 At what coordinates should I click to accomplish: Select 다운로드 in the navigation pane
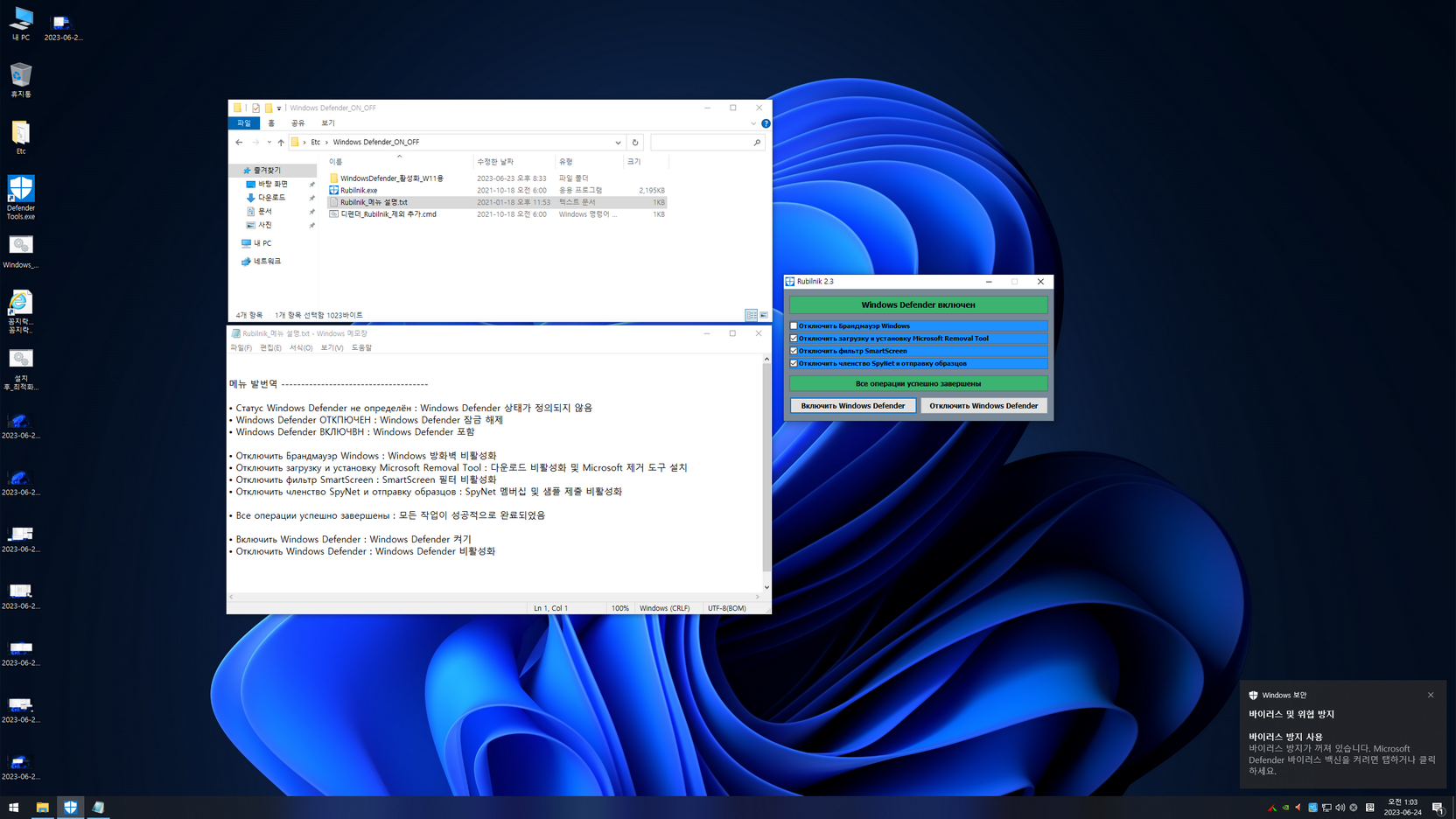click(x=271, y=198)
